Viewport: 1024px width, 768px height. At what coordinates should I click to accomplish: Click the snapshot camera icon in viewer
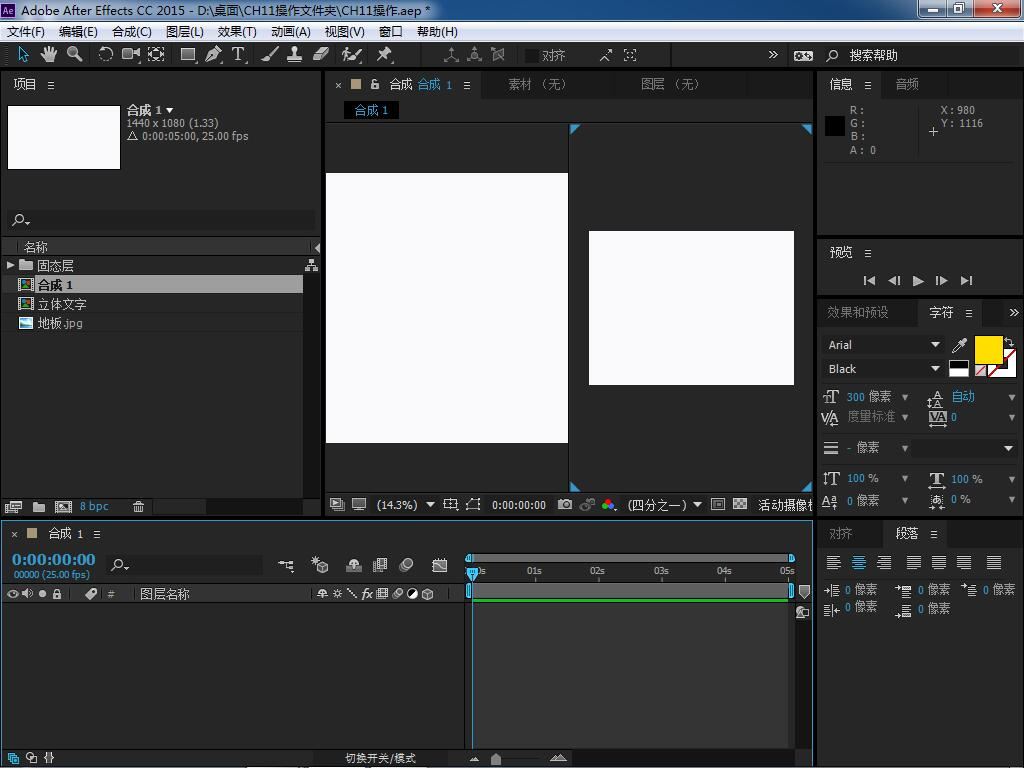tap(565, 505)
